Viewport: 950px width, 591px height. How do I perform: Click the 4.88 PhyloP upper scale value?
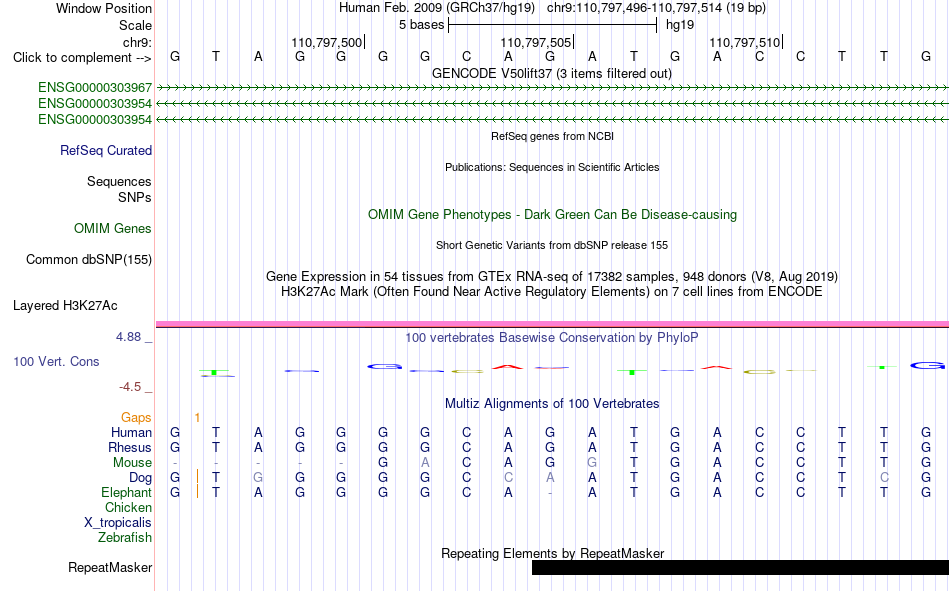pos(128,336)
